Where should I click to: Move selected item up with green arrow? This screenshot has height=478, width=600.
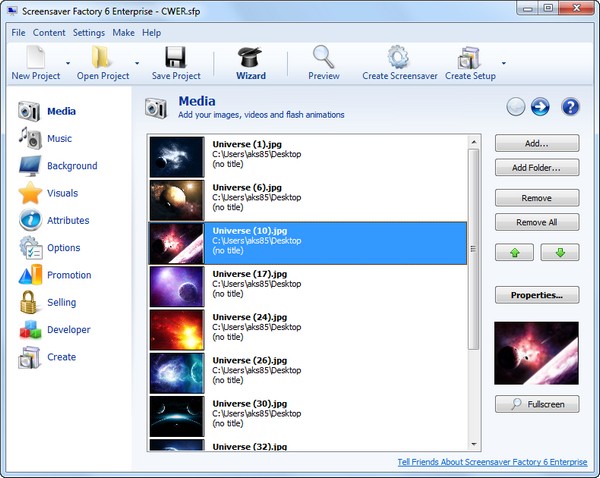(x=514, y=252)
